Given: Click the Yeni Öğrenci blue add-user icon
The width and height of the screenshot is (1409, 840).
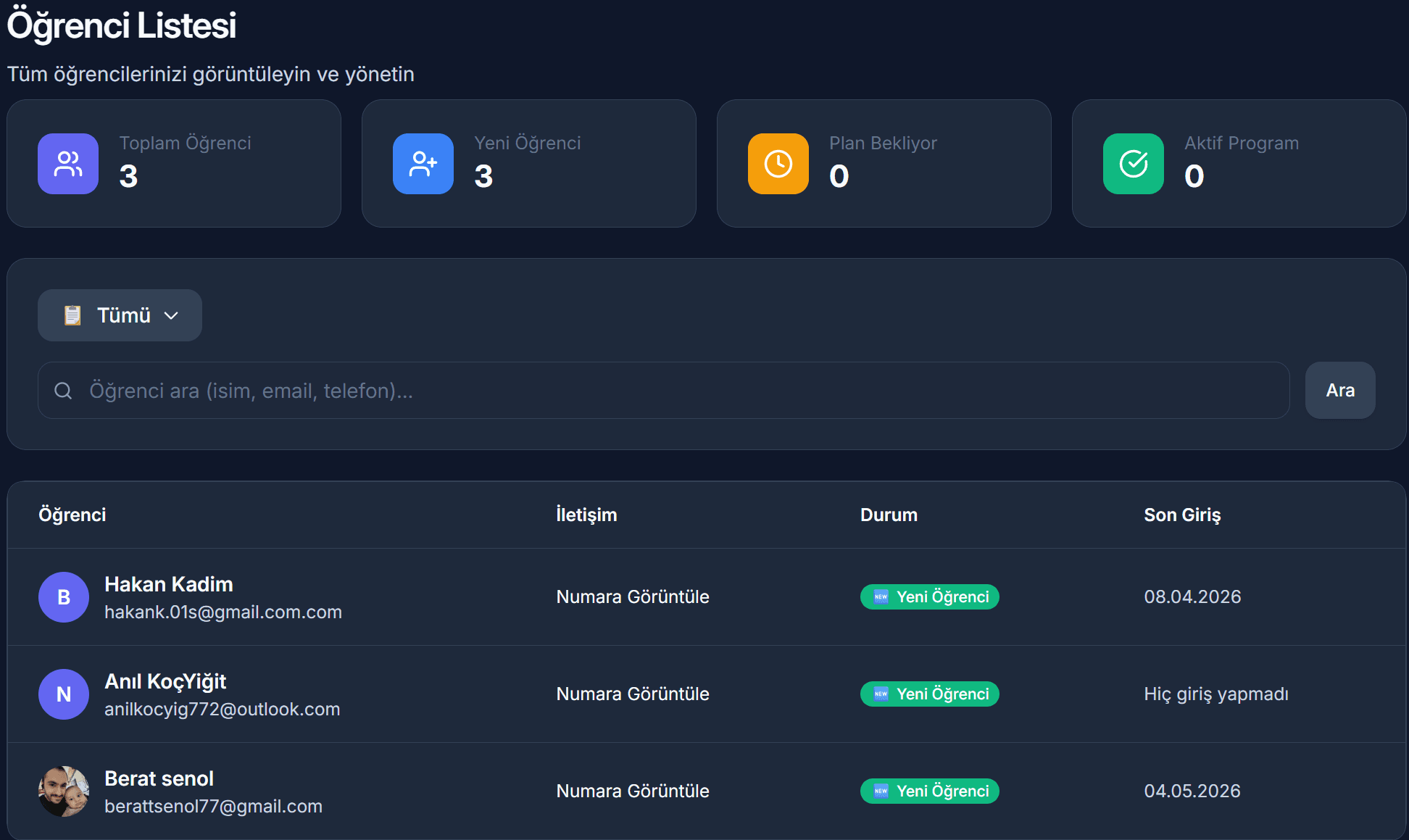Looking at the screenshot, I should tap(423, 164).
